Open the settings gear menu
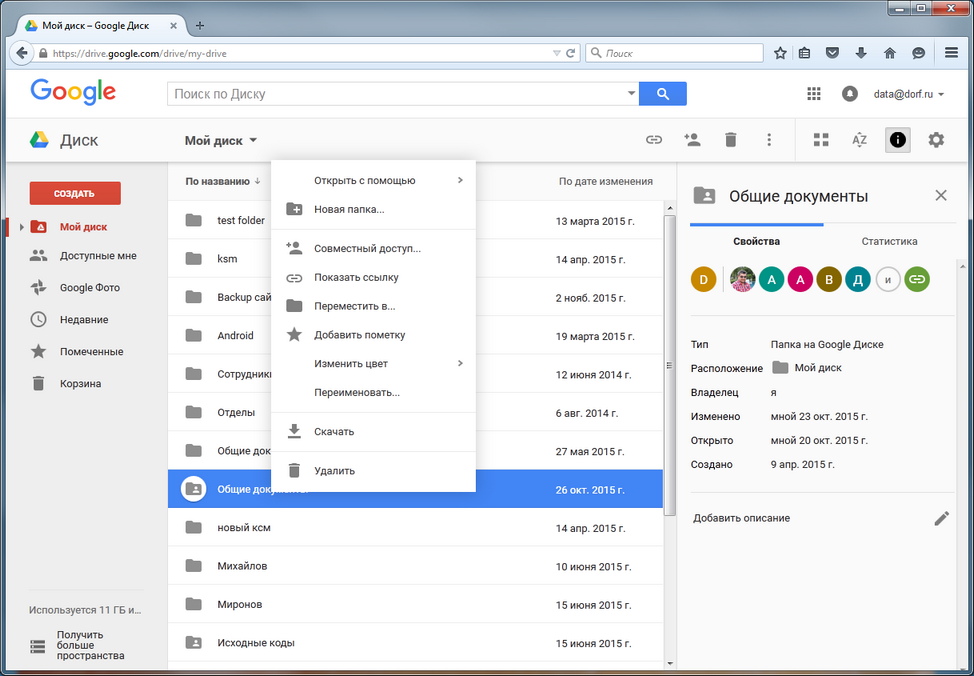The width and height of the screenshot is (974, 676). pyautogui.click(x=936, y=140)
